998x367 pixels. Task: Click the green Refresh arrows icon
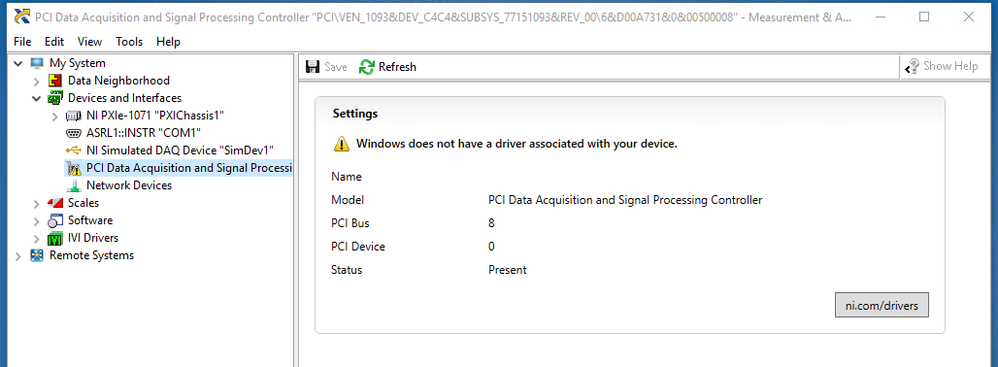tap(367, 67)
